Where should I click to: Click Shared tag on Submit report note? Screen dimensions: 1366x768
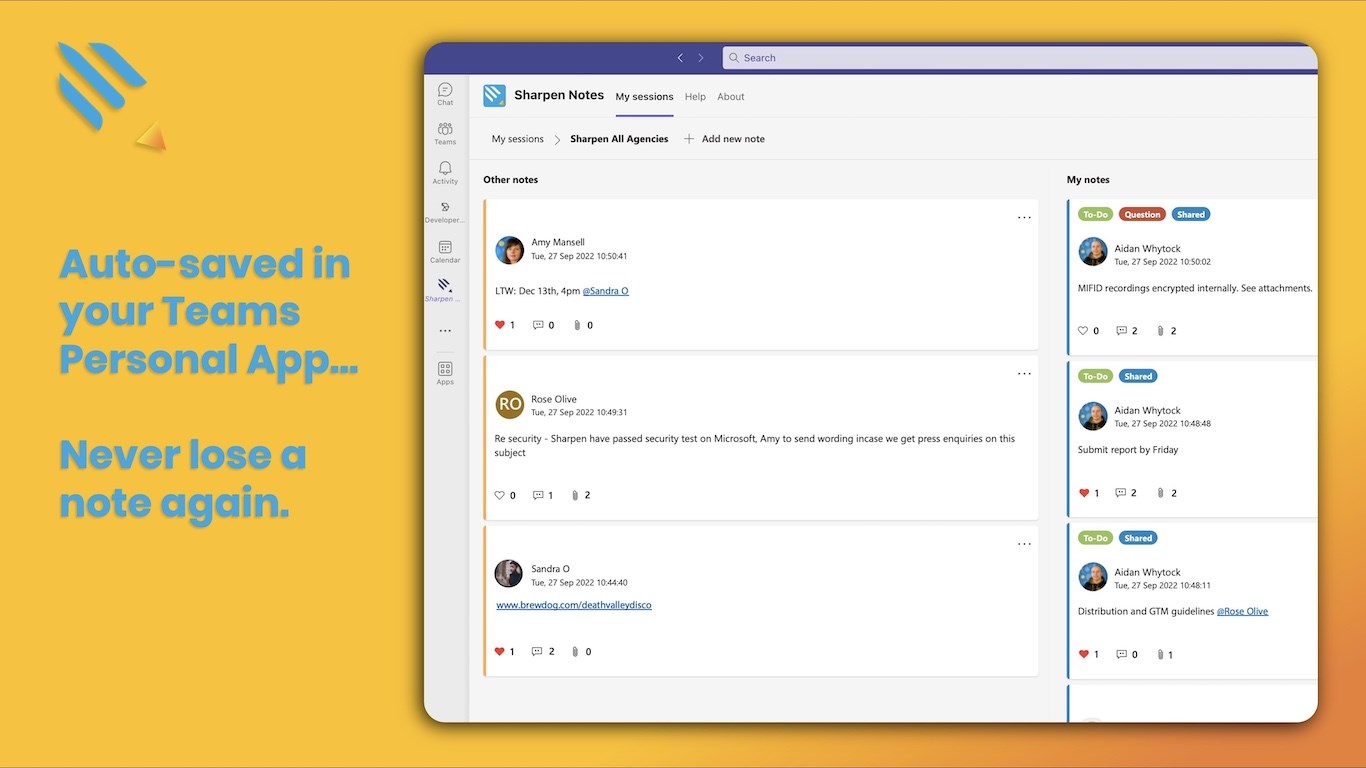pos(1138,376)
